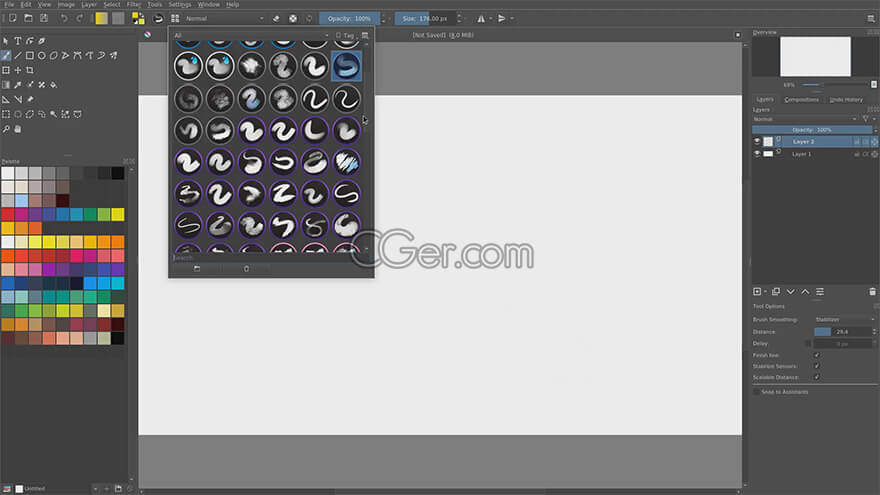Select the Zoom tool
The image size is (880, 495).
pos(6,129)
